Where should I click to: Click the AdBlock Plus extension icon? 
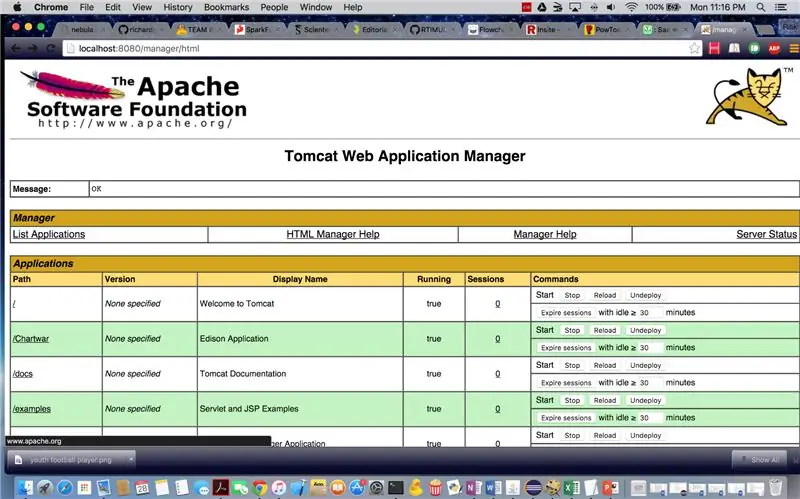[774, 48]
